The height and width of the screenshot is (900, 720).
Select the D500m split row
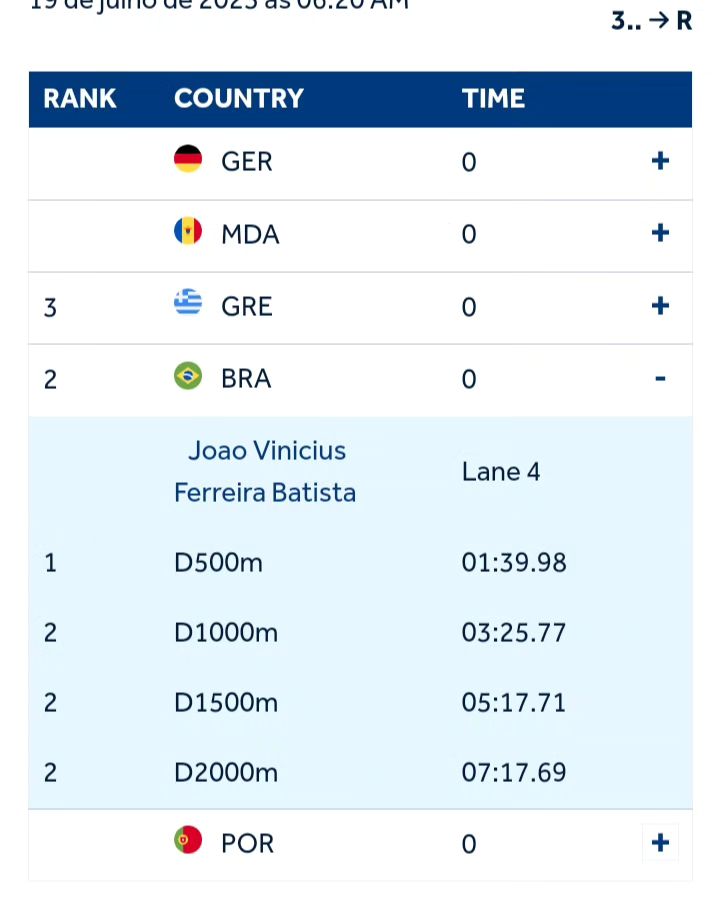coord(218,563)
